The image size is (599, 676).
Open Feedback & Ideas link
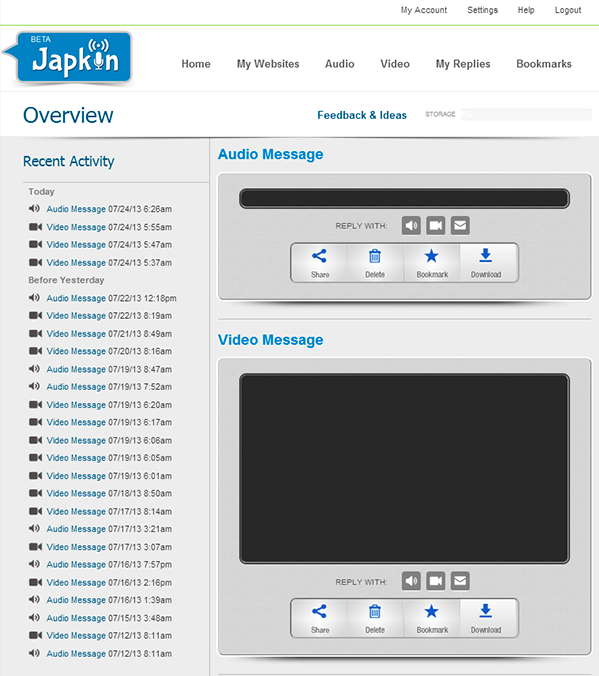coord(362,115)
